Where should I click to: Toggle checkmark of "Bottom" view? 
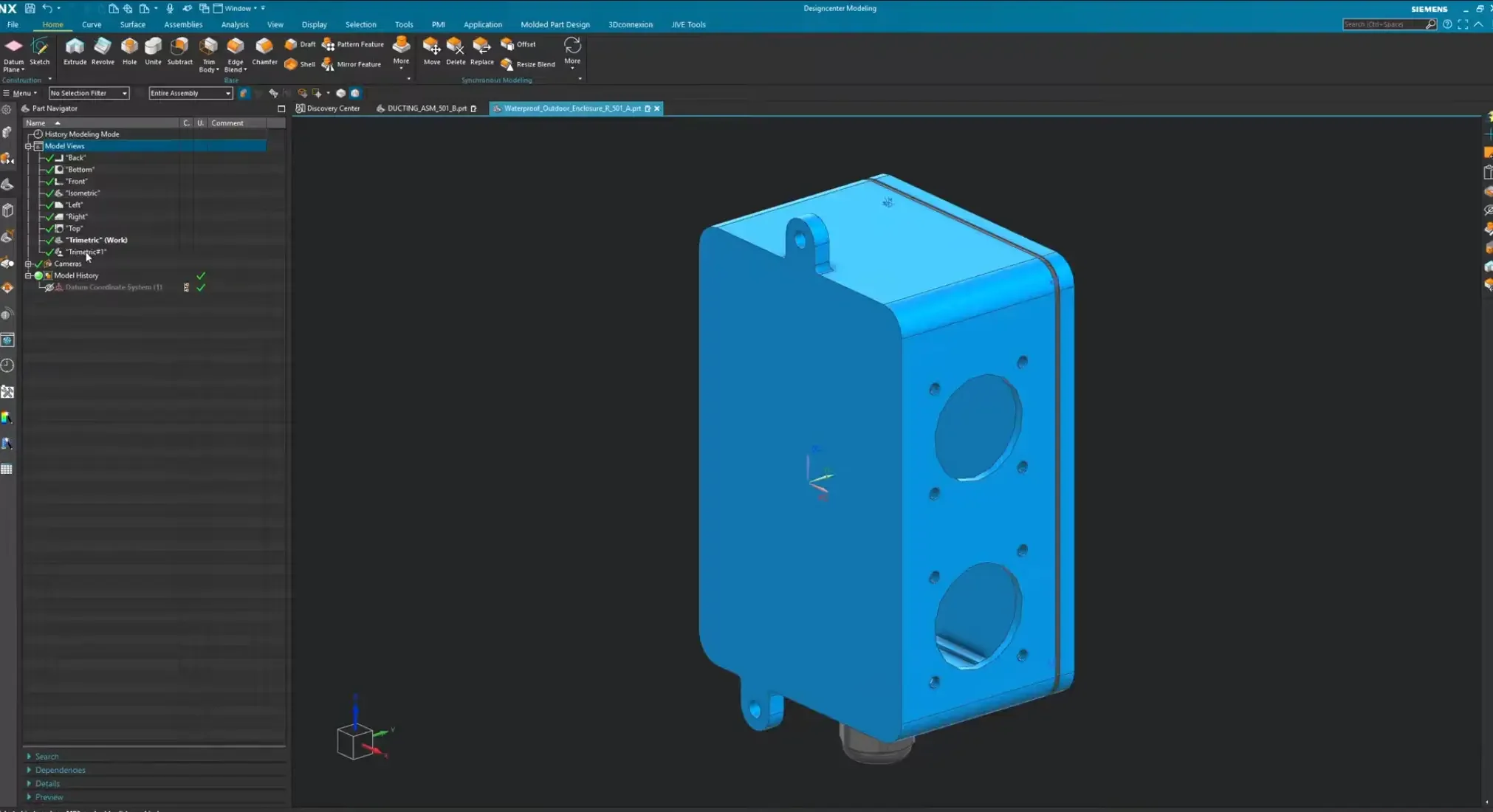pos(50,170)
